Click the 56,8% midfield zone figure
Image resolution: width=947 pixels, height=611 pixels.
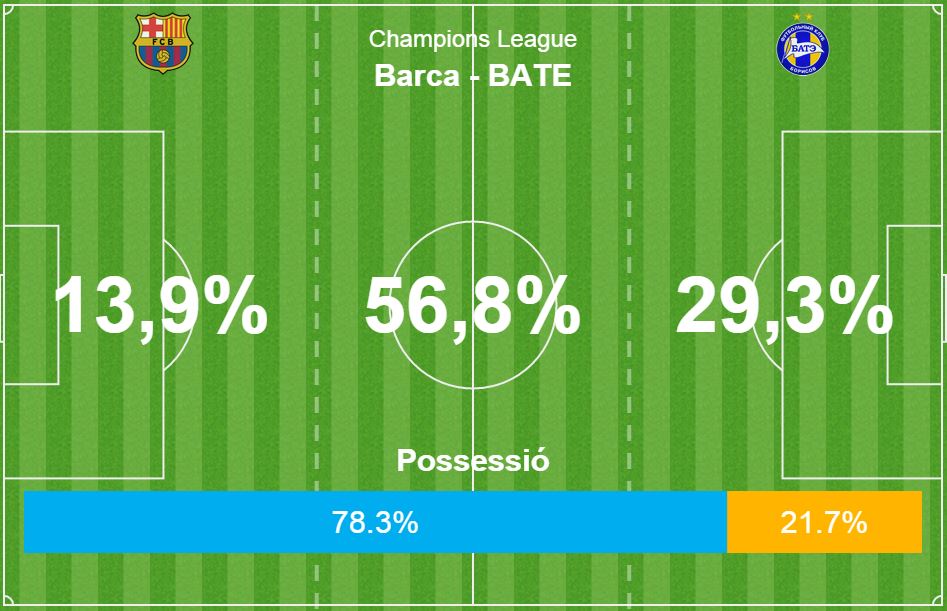(x=472, y=306)
